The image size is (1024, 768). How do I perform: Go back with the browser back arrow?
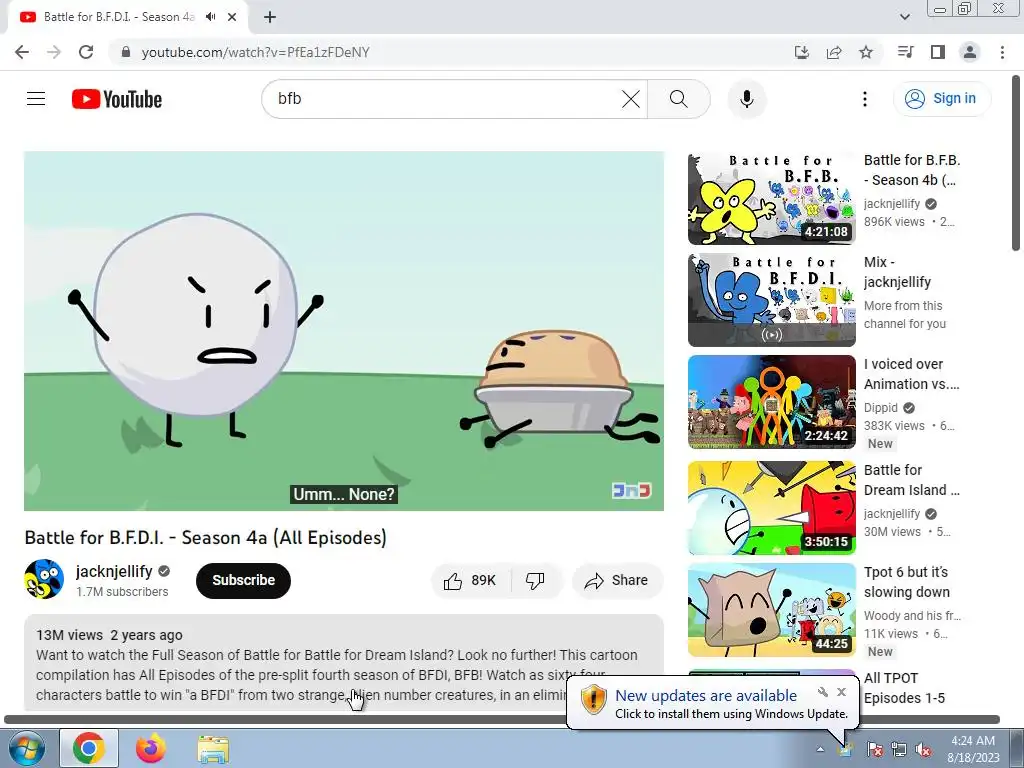click(22, 52)
